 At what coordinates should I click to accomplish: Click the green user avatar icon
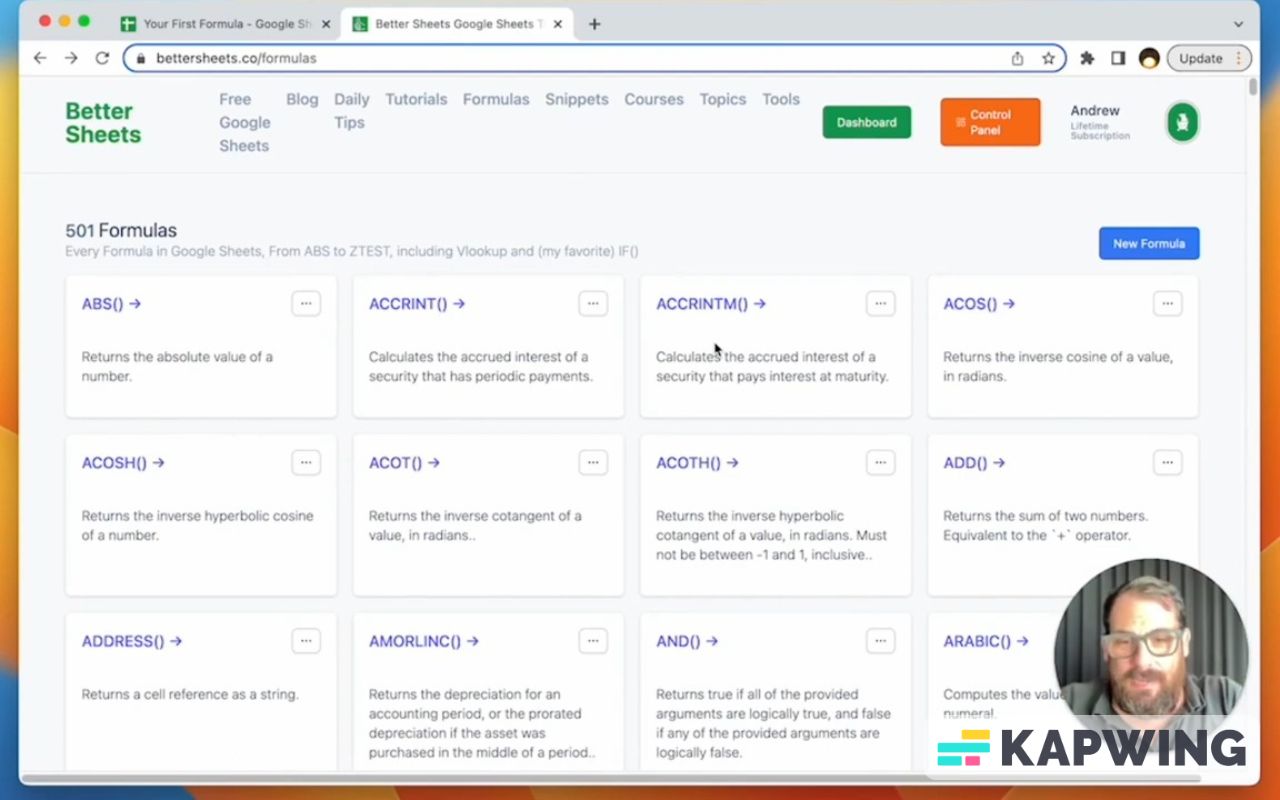click(1182, 123)
